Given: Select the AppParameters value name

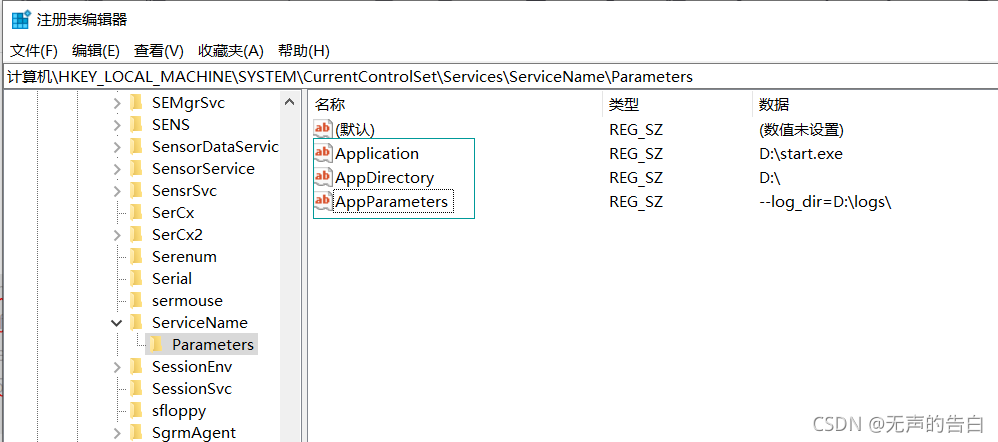Looking at the screenshot, I should point(392,202).
